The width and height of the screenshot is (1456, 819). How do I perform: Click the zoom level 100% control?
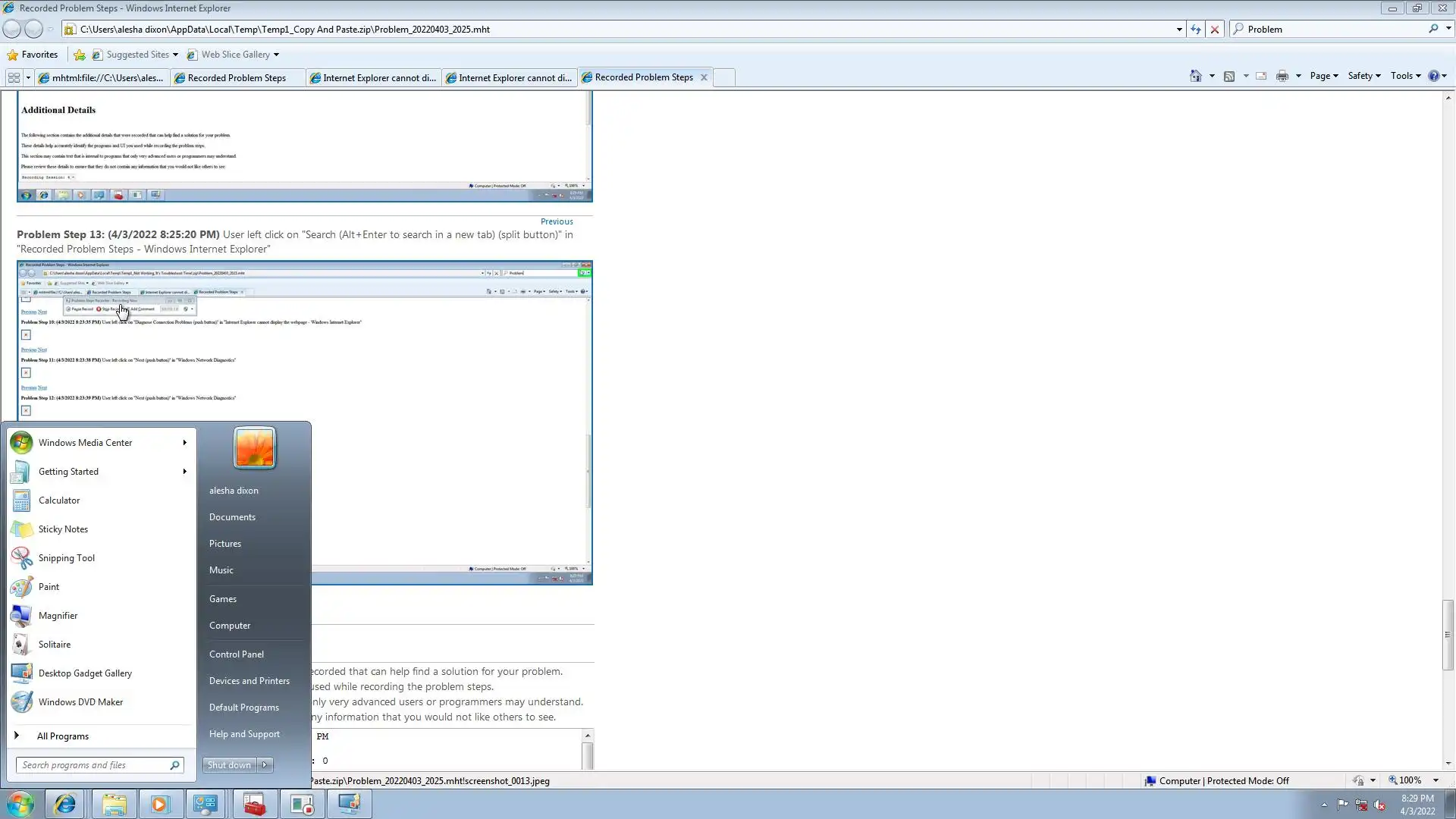pos(1409,780)
